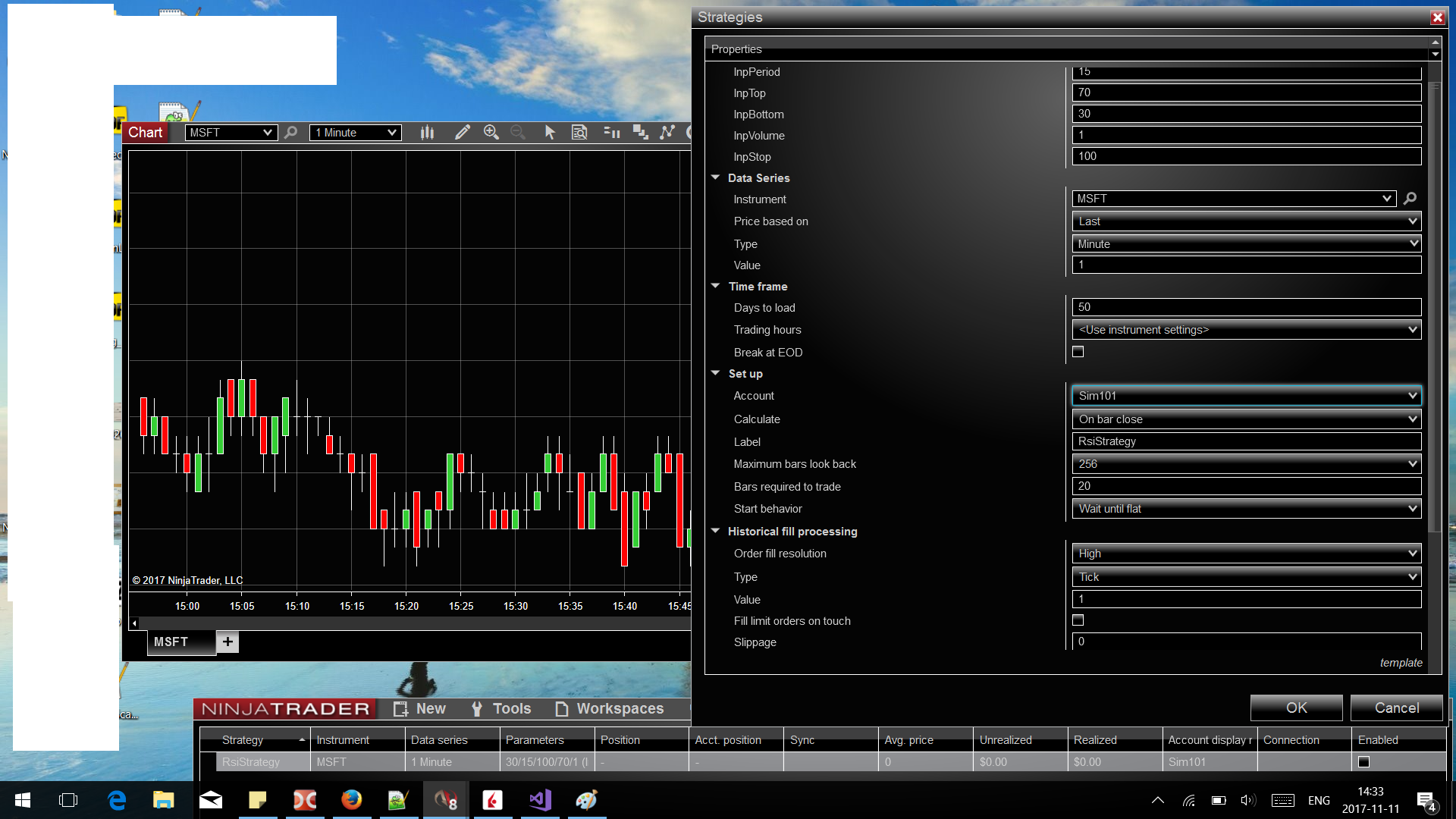The height and width of the screenshot is (819, 1456).
Task: Select the cursor pointer tool
Action: pos(550,133)
